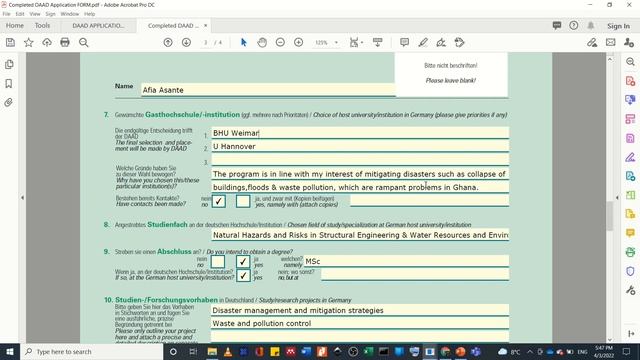
Task: Click the taskbar search box
Action: [x=91, y=351]
